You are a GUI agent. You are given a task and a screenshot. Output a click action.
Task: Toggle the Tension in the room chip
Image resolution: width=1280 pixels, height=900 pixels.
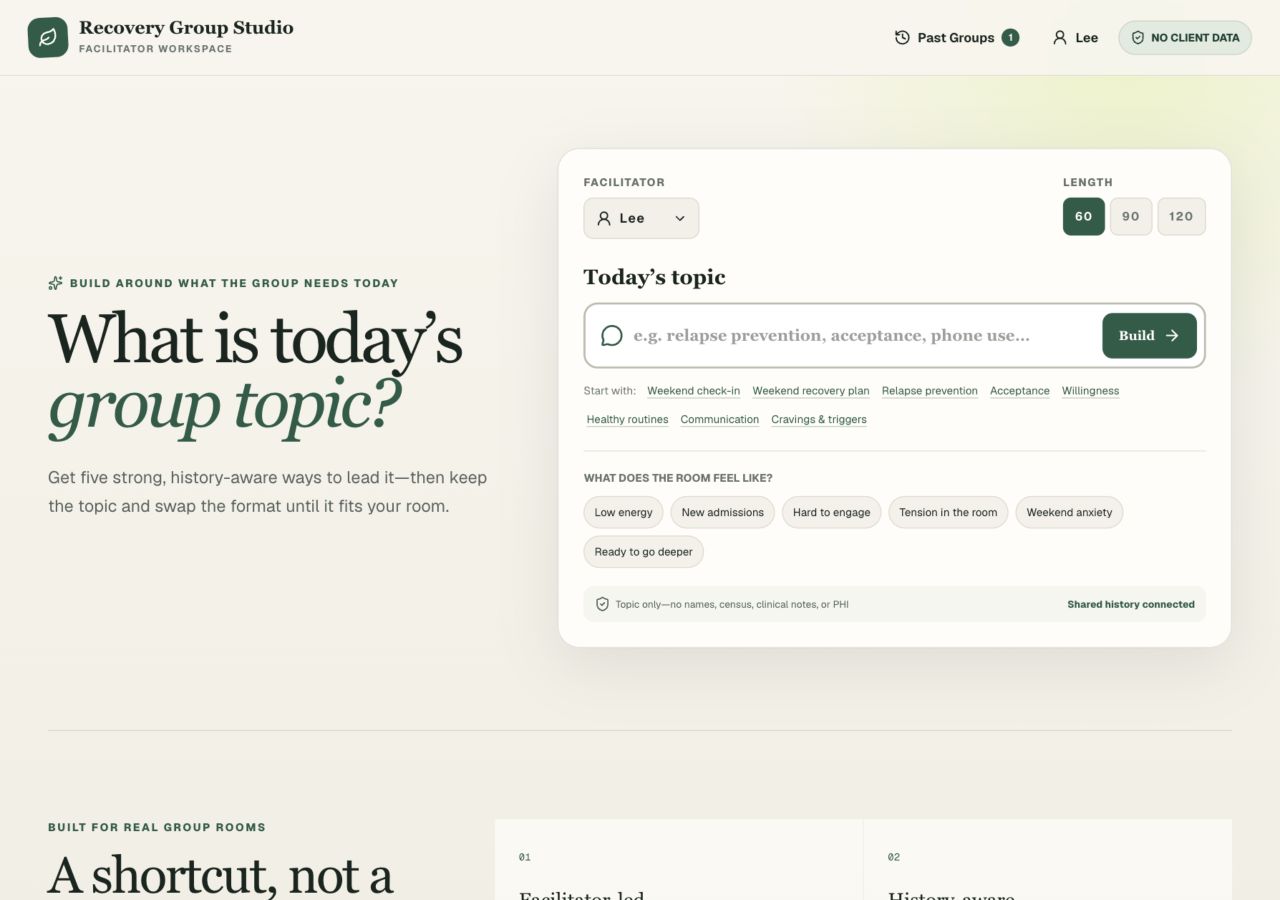click(948, 512)
